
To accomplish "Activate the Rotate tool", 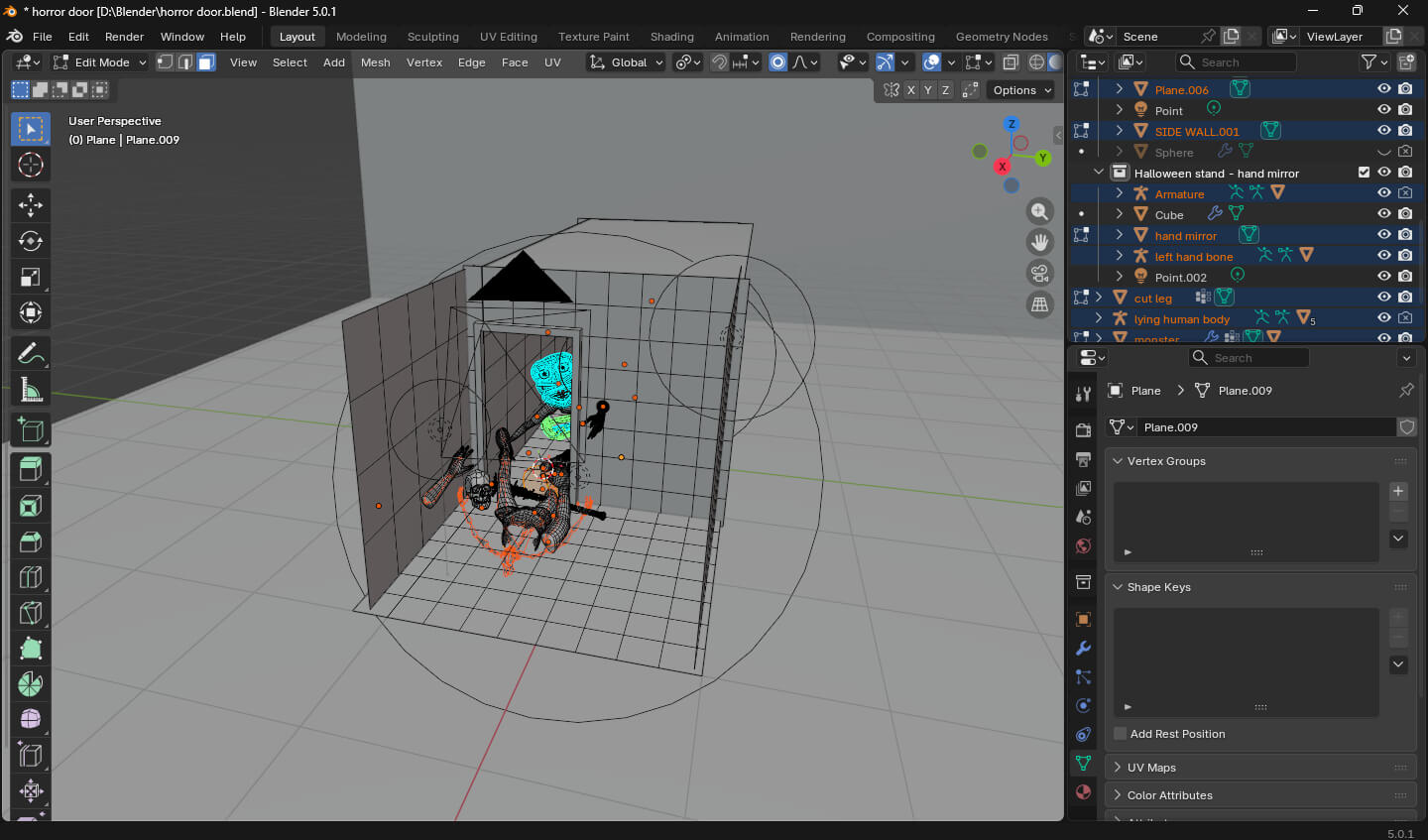I will coord(31,241).
